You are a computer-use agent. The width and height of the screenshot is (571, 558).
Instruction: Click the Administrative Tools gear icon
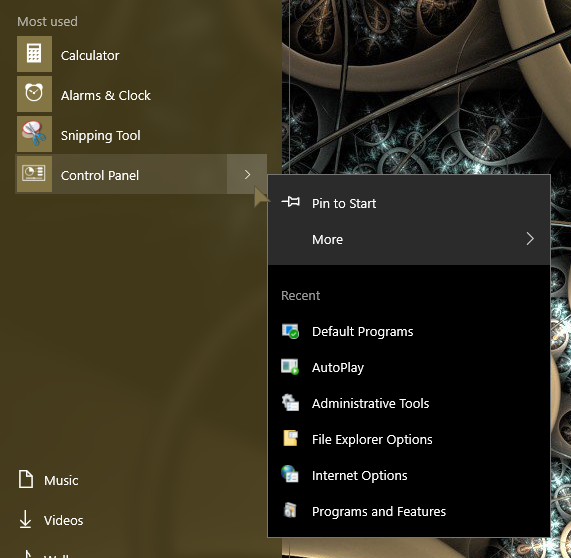tap(290, 403)
